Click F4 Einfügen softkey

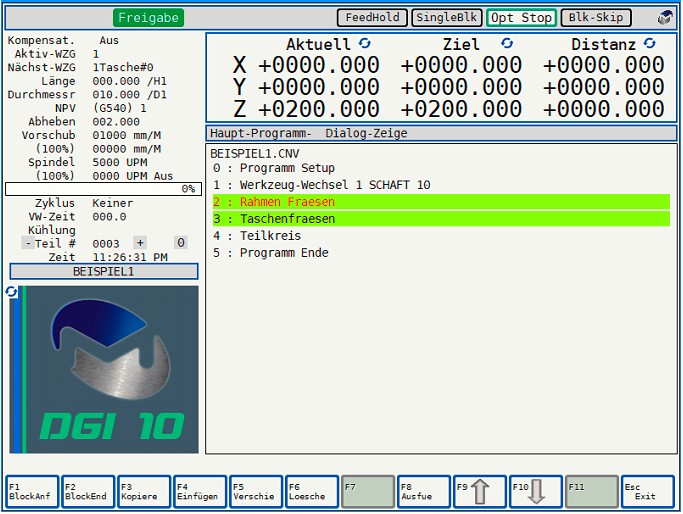click(x=200, y=492)
